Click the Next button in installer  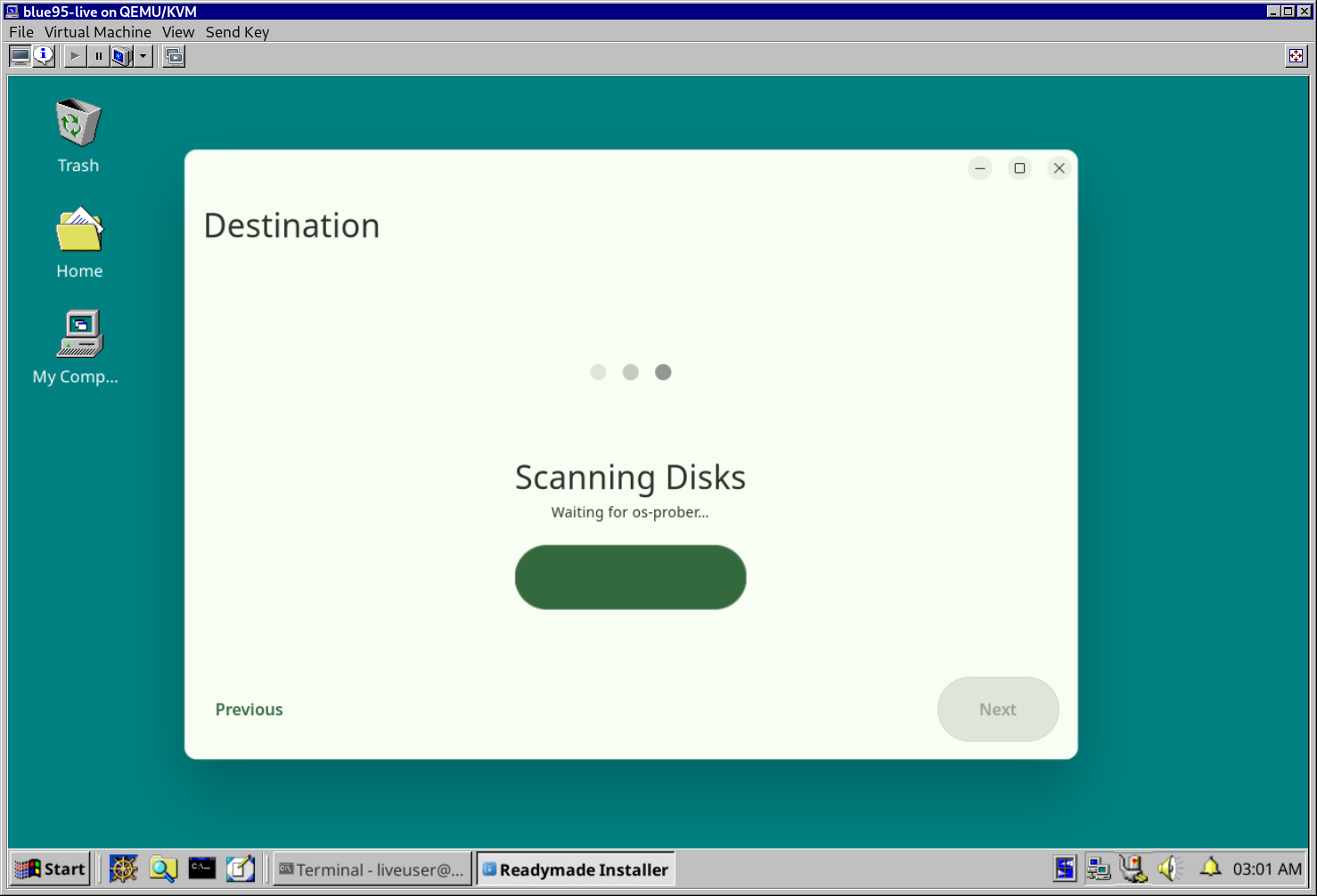tap(998, 710)
